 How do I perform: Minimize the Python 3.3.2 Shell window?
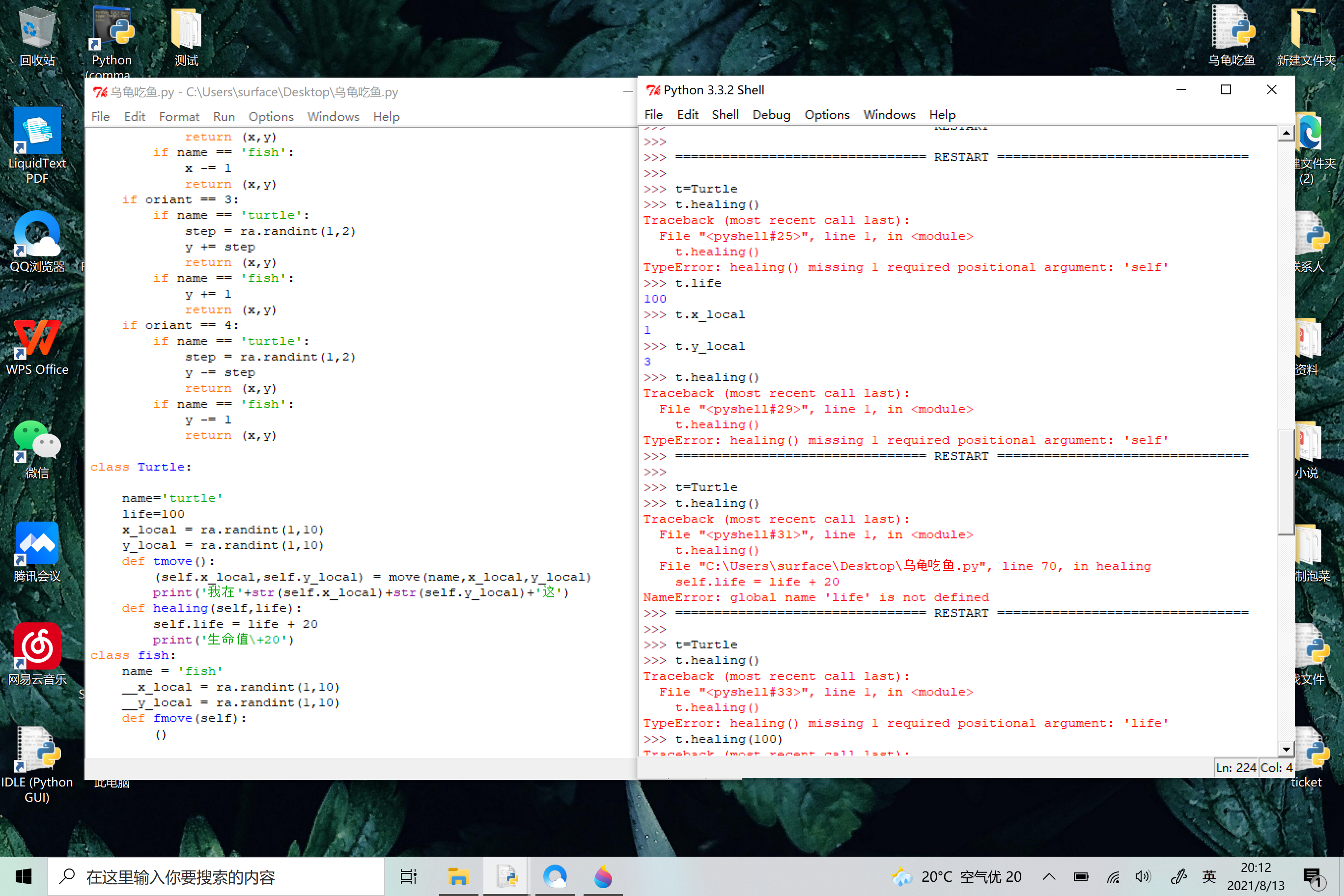(x=1181, y=90)
